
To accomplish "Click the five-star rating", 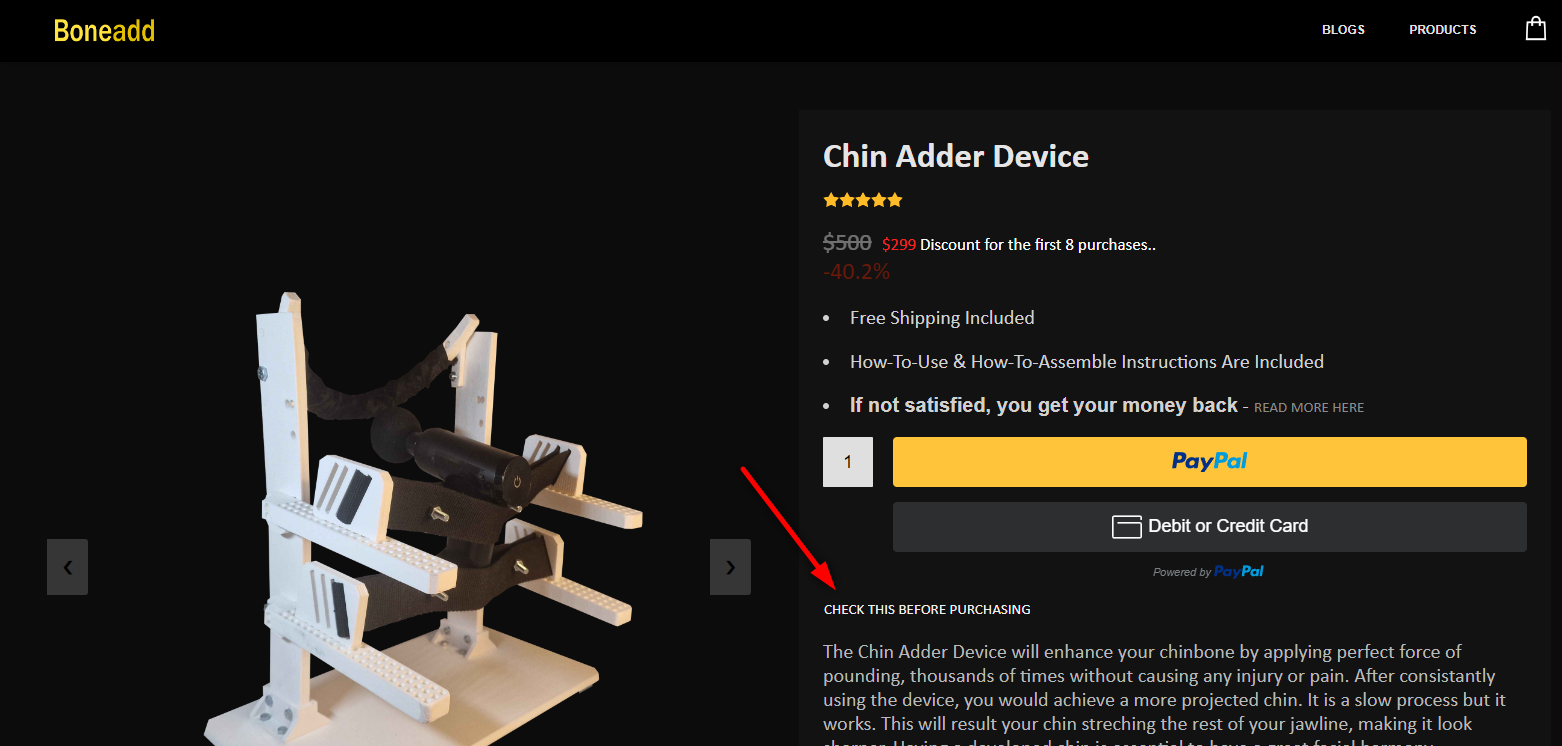I will coord(862,200).
